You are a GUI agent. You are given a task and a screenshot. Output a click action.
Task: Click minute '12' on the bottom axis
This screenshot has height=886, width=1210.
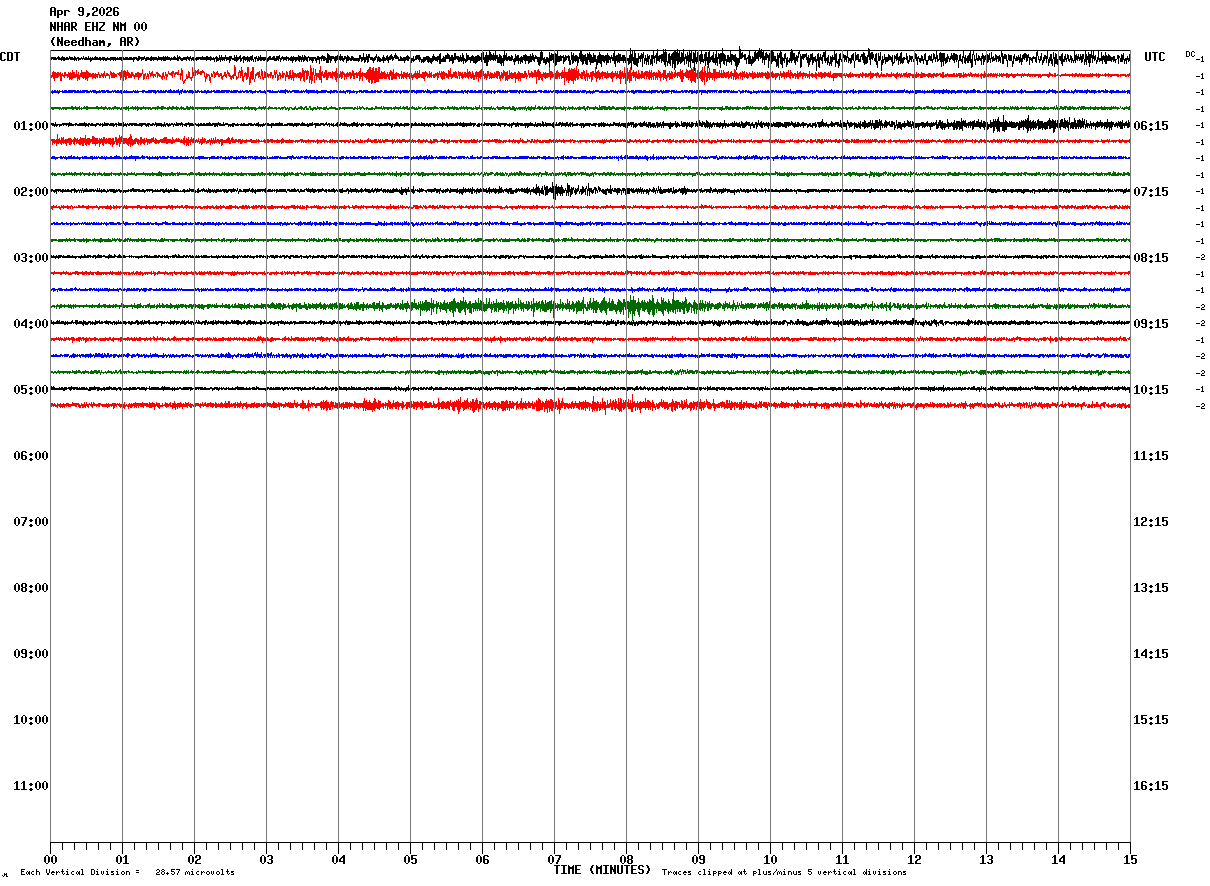point(914,860)
